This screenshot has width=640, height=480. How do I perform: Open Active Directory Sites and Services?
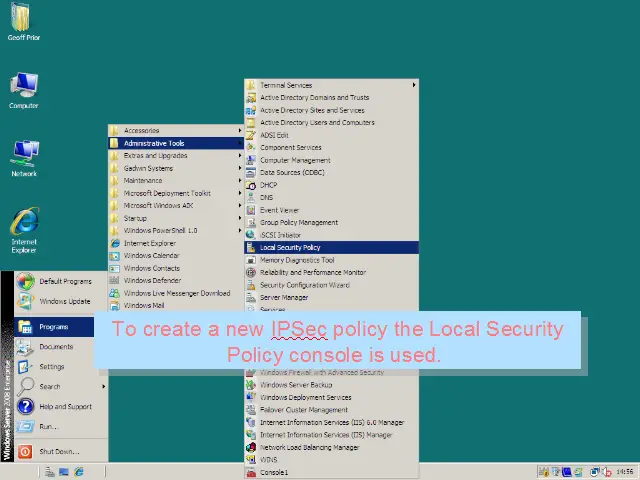(x=331, y=110)
